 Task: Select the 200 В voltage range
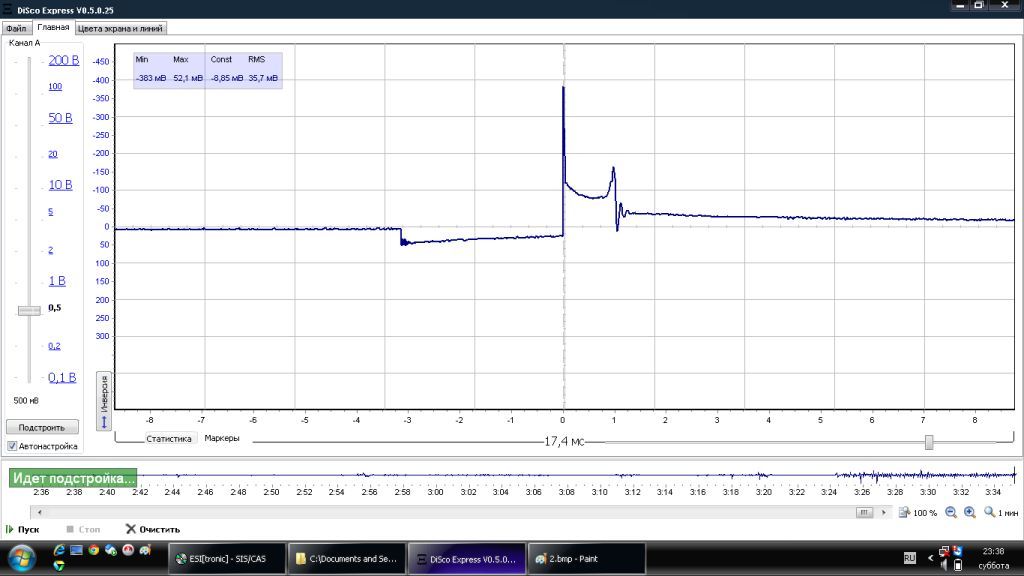point(63,60)
